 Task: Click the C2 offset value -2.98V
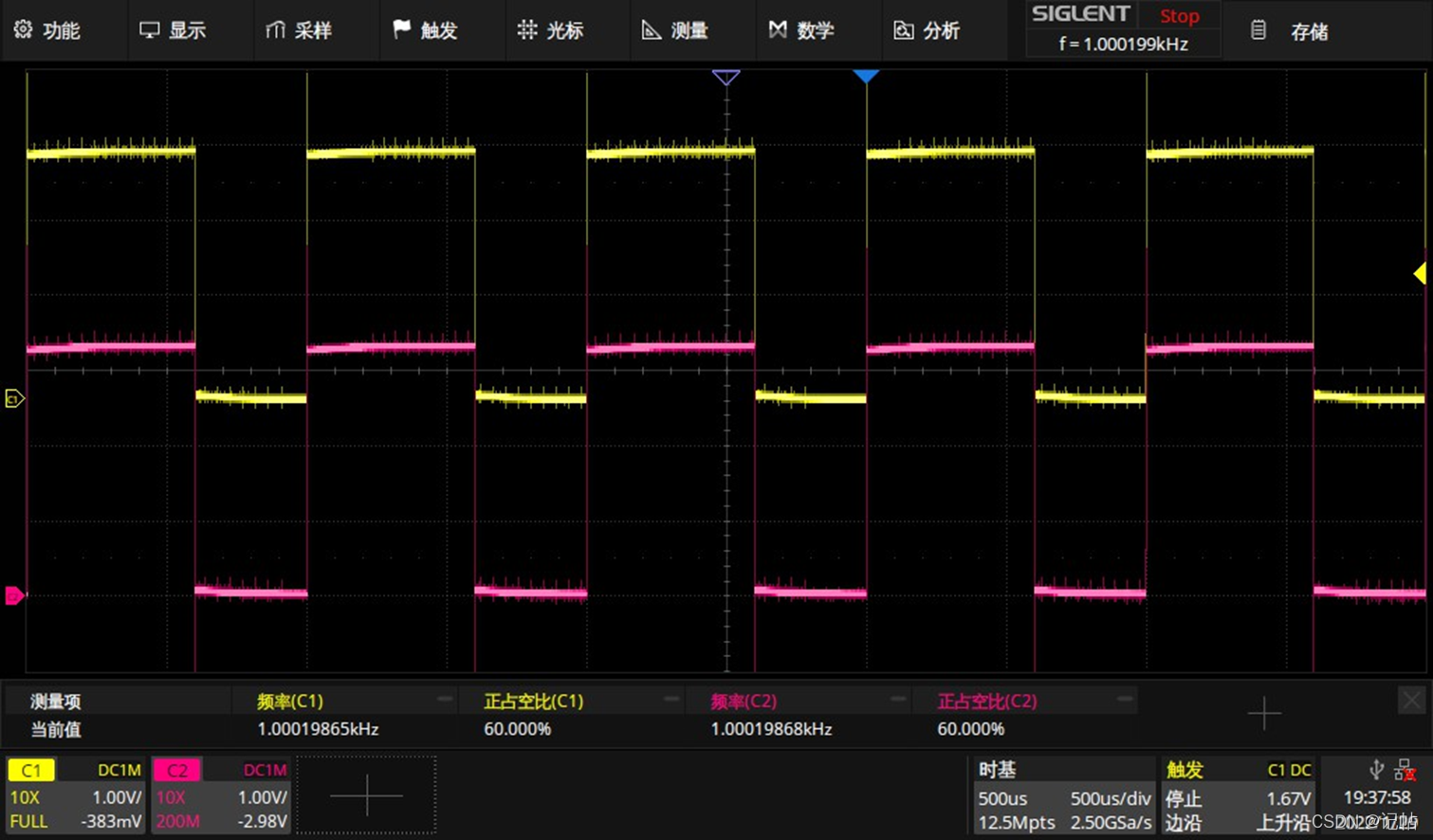262,821
